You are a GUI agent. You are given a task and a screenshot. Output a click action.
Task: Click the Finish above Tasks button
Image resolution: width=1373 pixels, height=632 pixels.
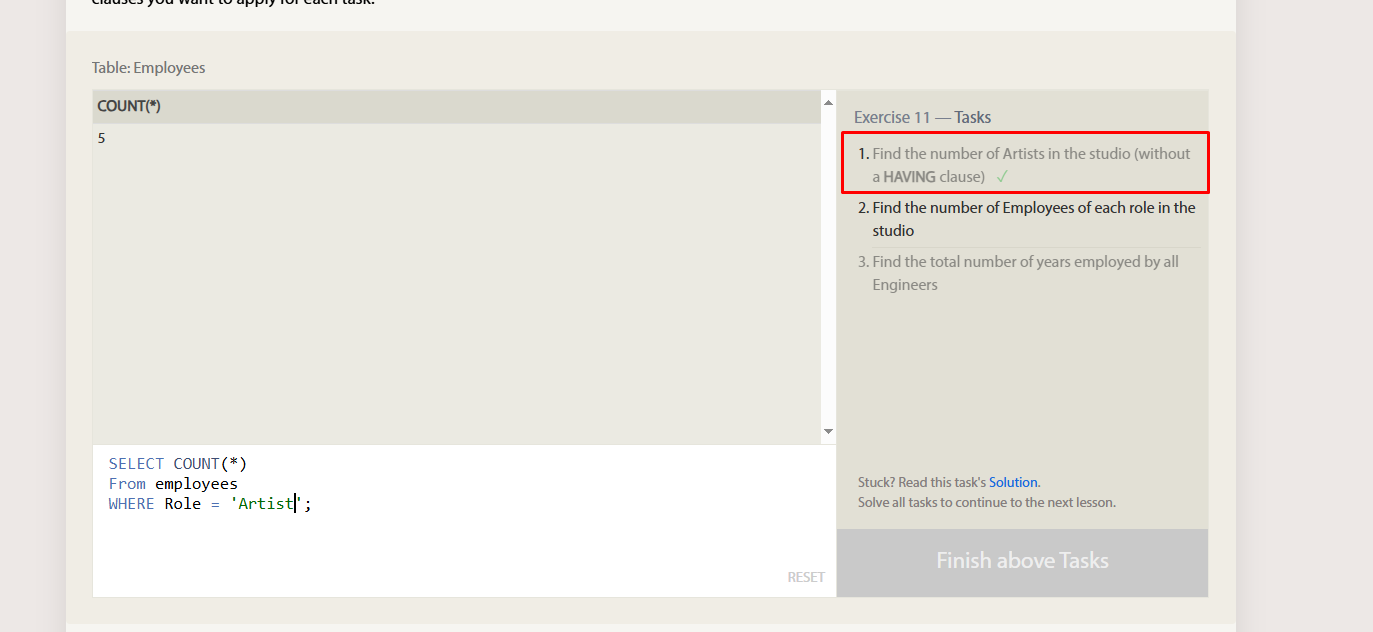pyautogui.click(x=1022, y=561)
